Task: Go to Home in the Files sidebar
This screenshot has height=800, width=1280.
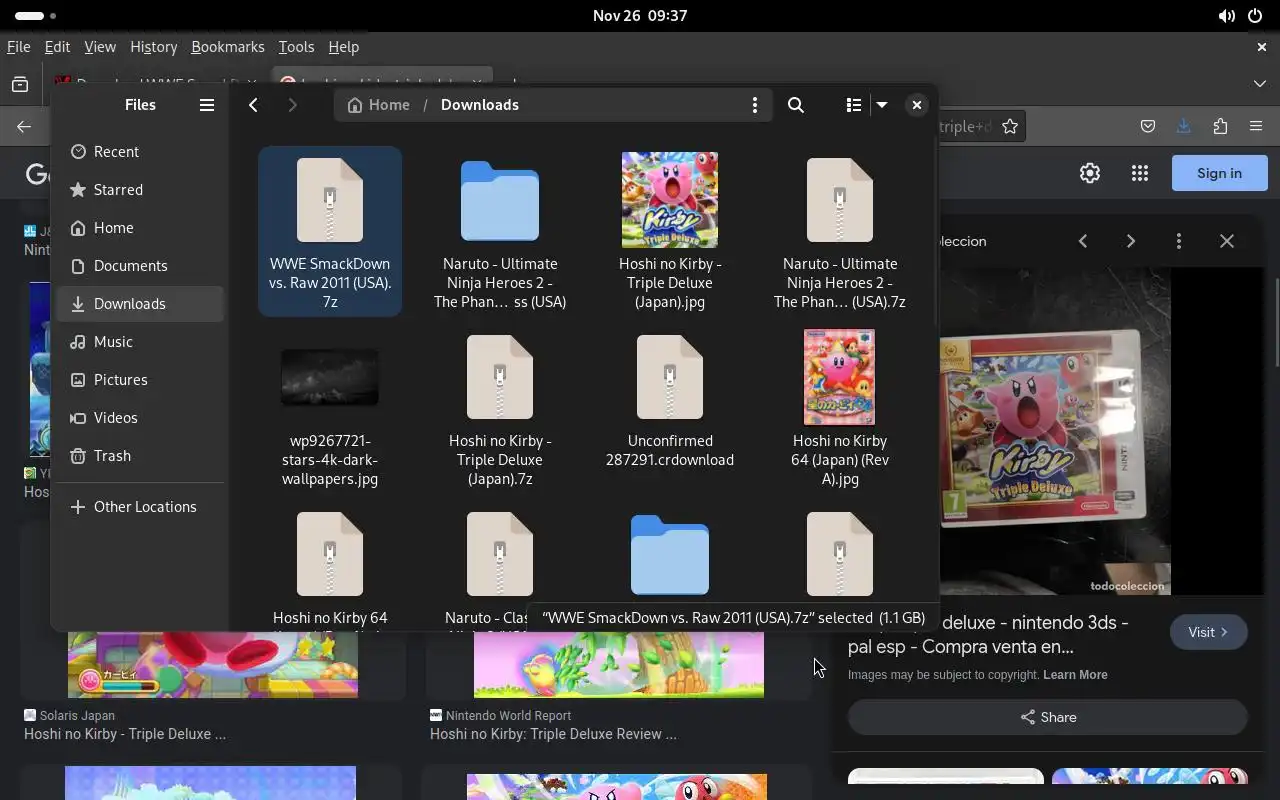Action: [x=140, y=228]
